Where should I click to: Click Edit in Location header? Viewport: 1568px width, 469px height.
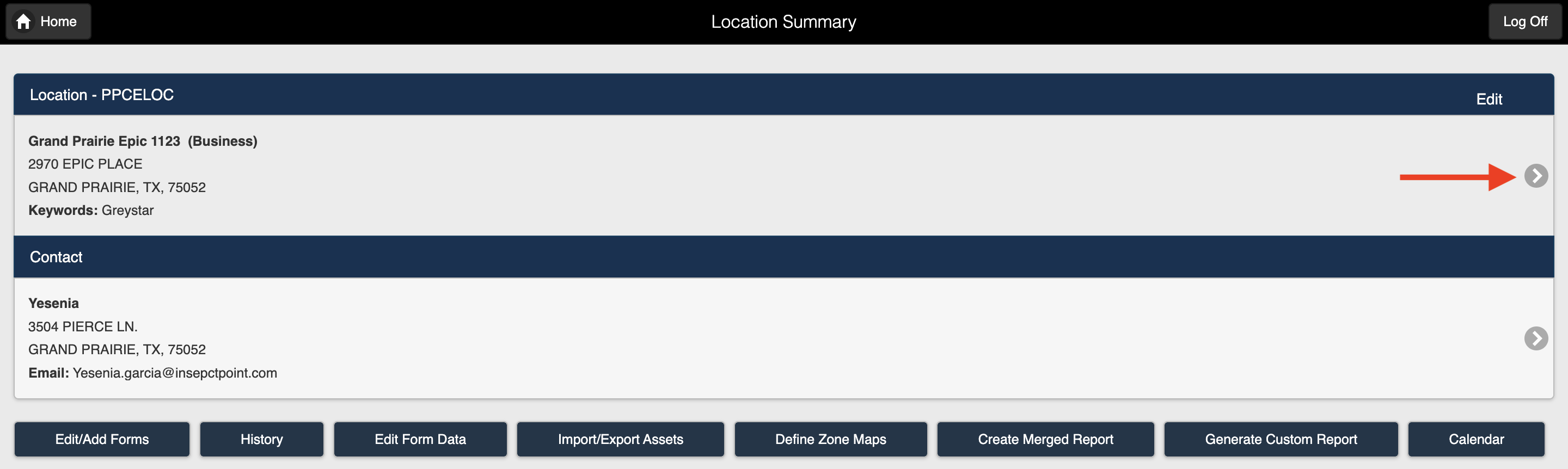[x=1489, y=99]
